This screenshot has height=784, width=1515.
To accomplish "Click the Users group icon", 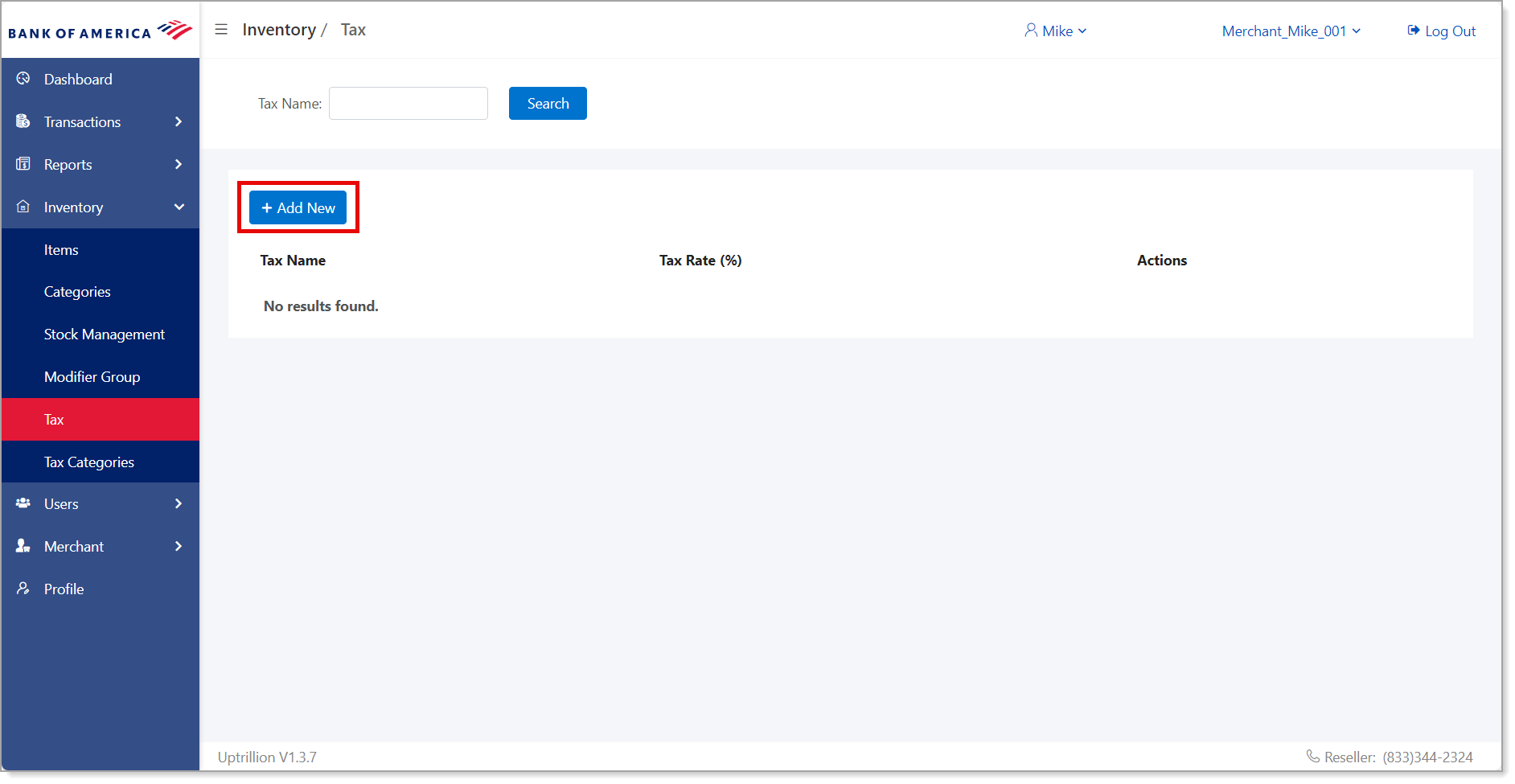I will [x=23, y=503].
